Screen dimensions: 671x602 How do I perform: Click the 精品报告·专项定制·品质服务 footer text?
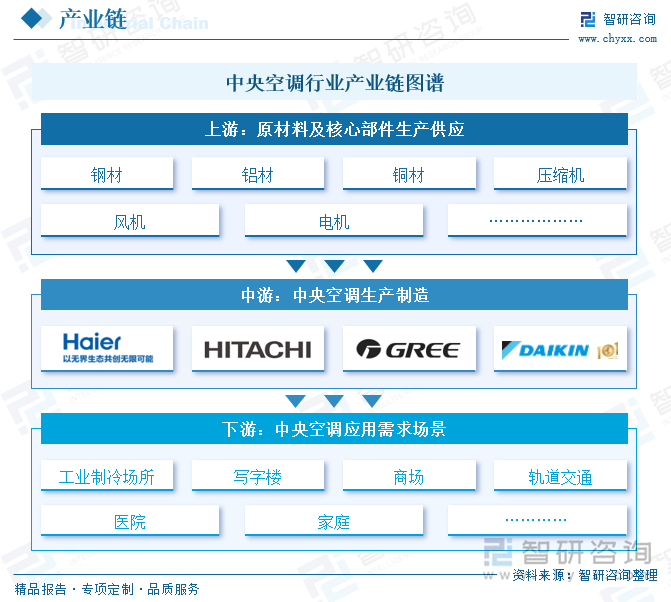[x=107, y=589]
